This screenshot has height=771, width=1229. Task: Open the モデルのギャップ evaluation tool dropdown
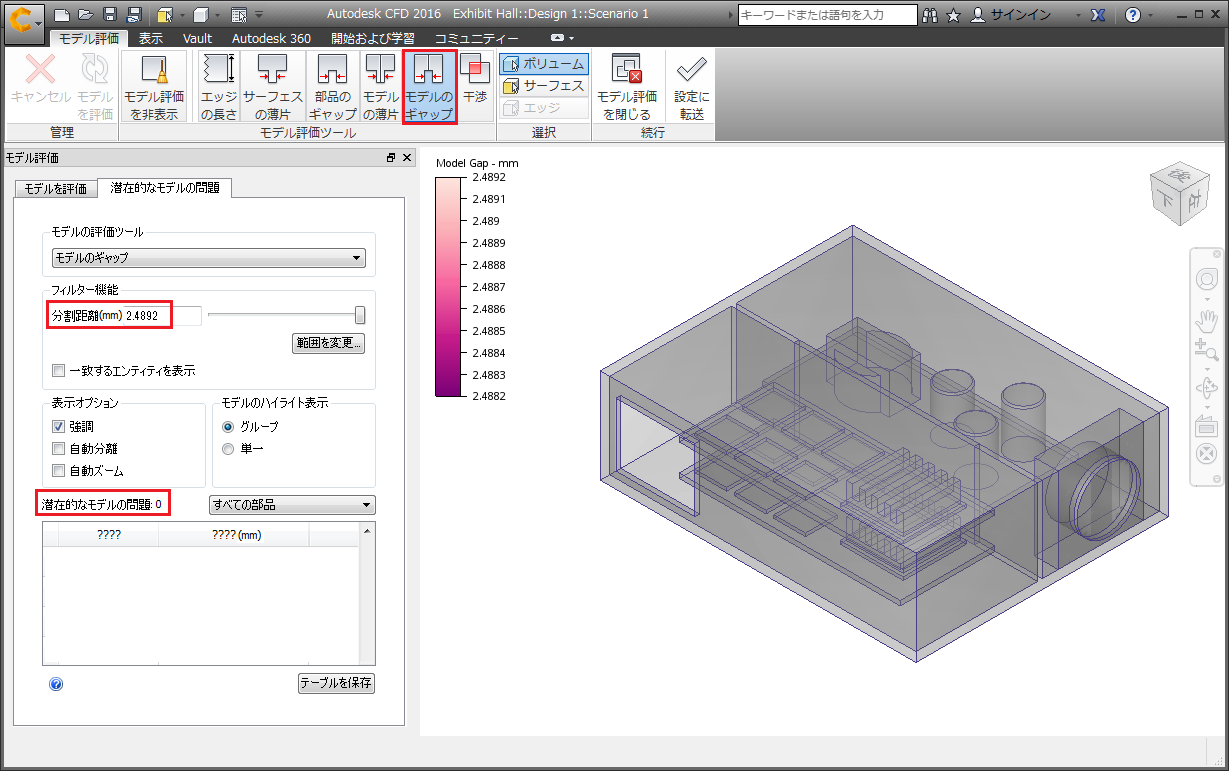point(208,258)
